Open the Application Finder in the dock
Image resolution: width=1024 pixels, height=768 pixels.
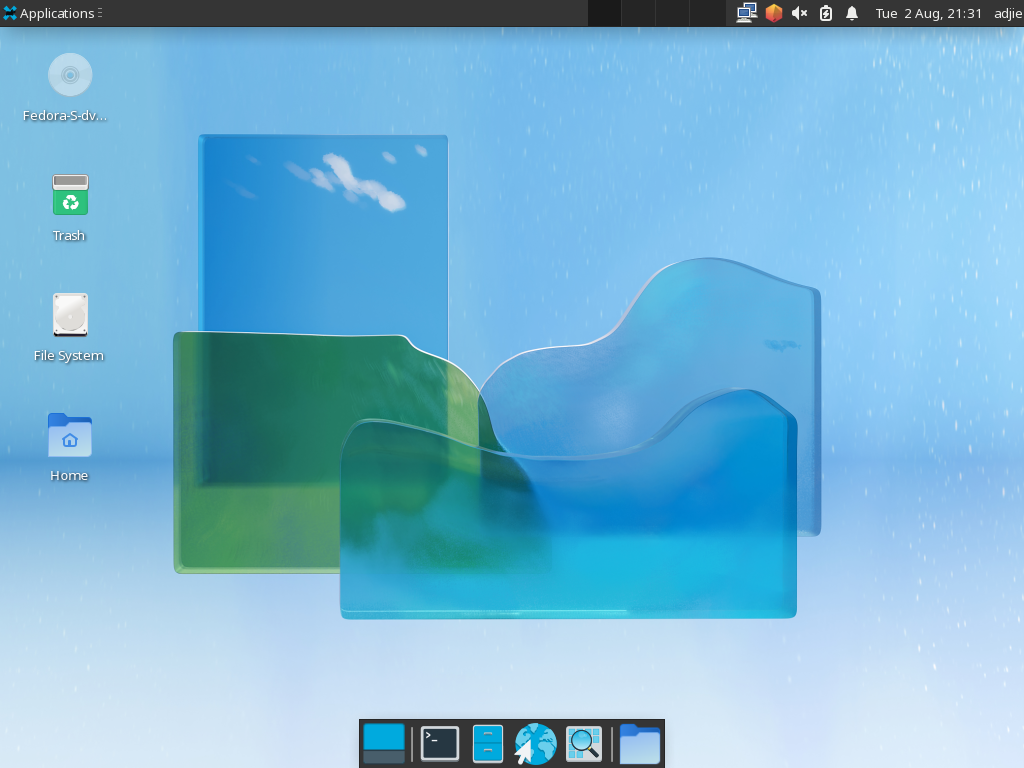click(x=583, y=743)
